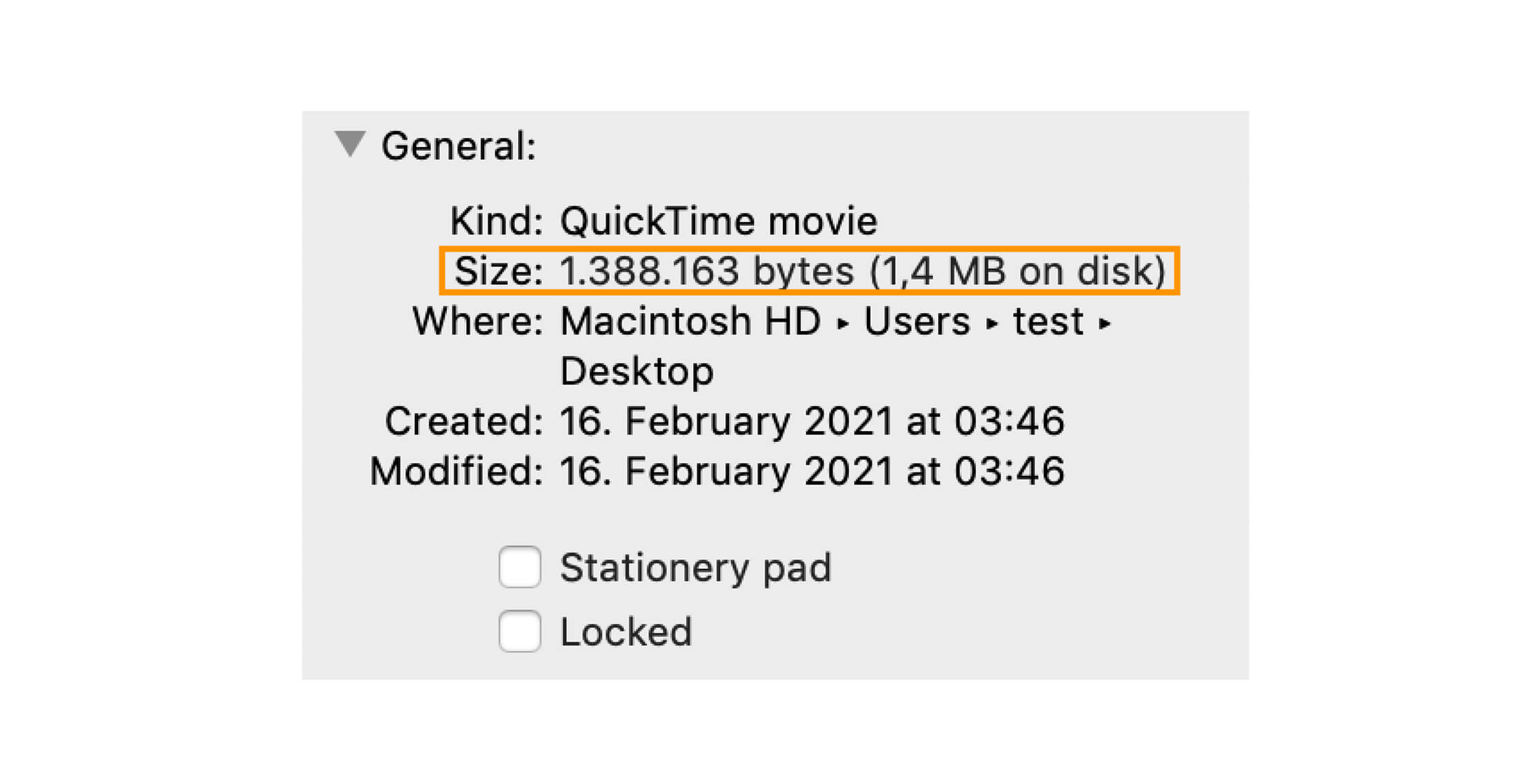This screenshot has width=1531, height=784.
Task: Click the Kind field label
Action: click(497, 221)
